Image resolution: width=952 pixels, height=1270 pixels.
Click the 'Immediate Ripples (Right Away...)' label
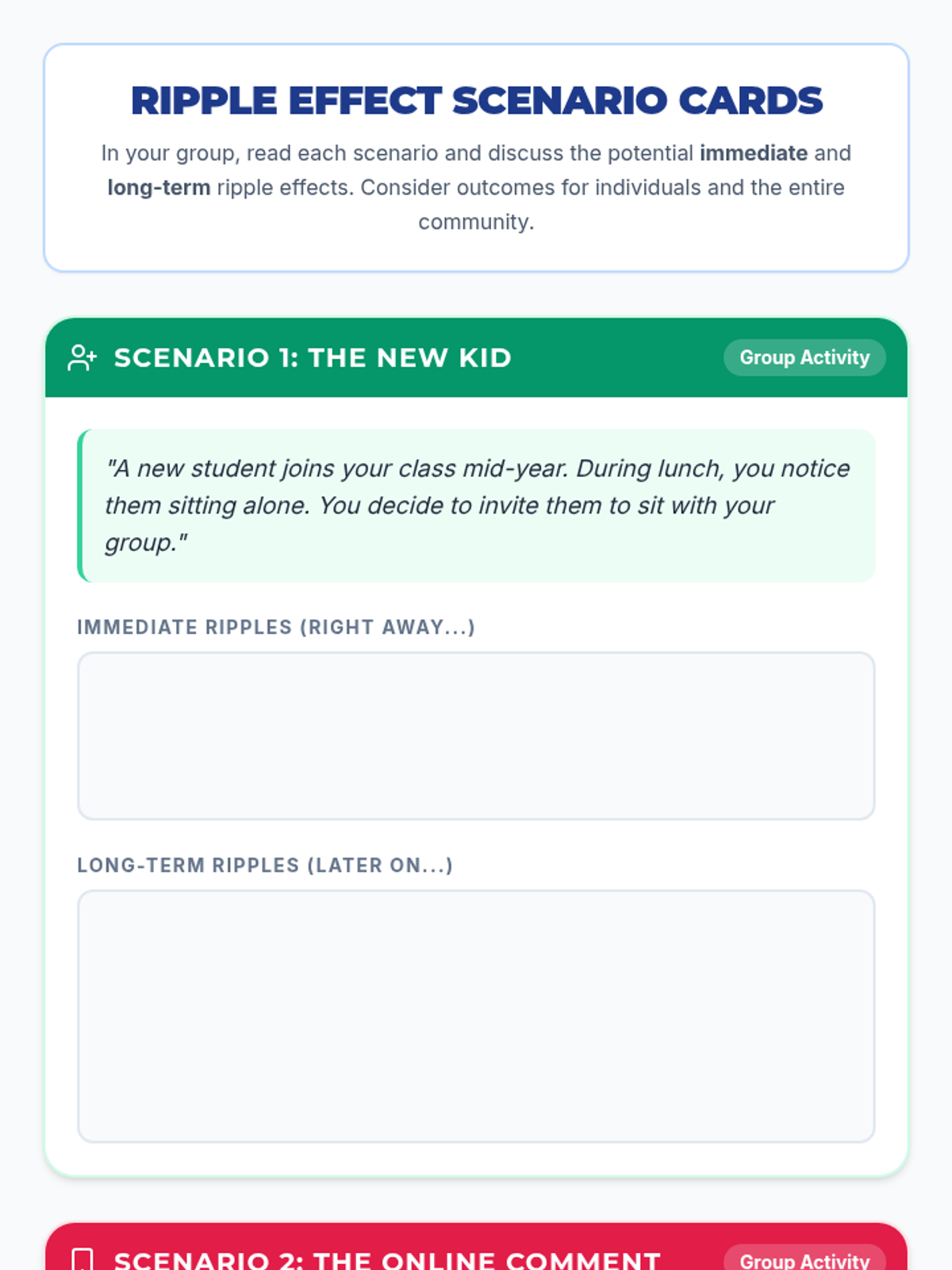click(275, 627)
